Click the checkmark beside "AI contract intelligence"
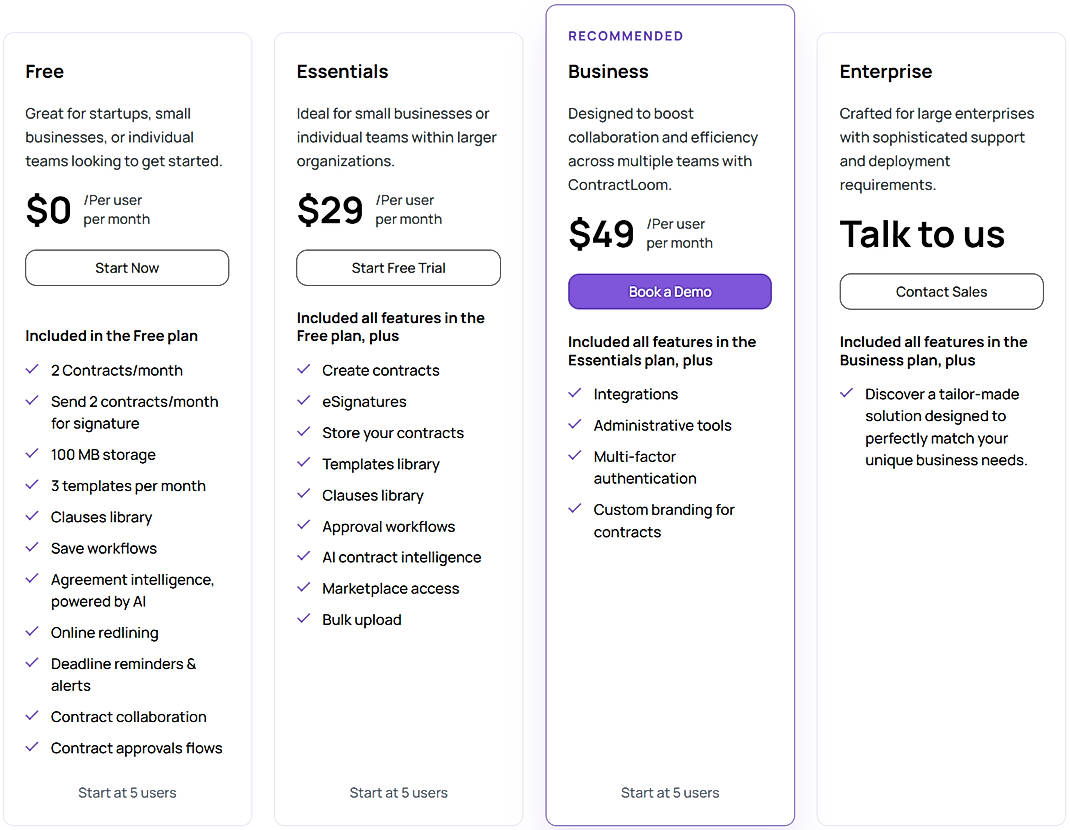The image size is (1070, 830). [x=303, y=557]
